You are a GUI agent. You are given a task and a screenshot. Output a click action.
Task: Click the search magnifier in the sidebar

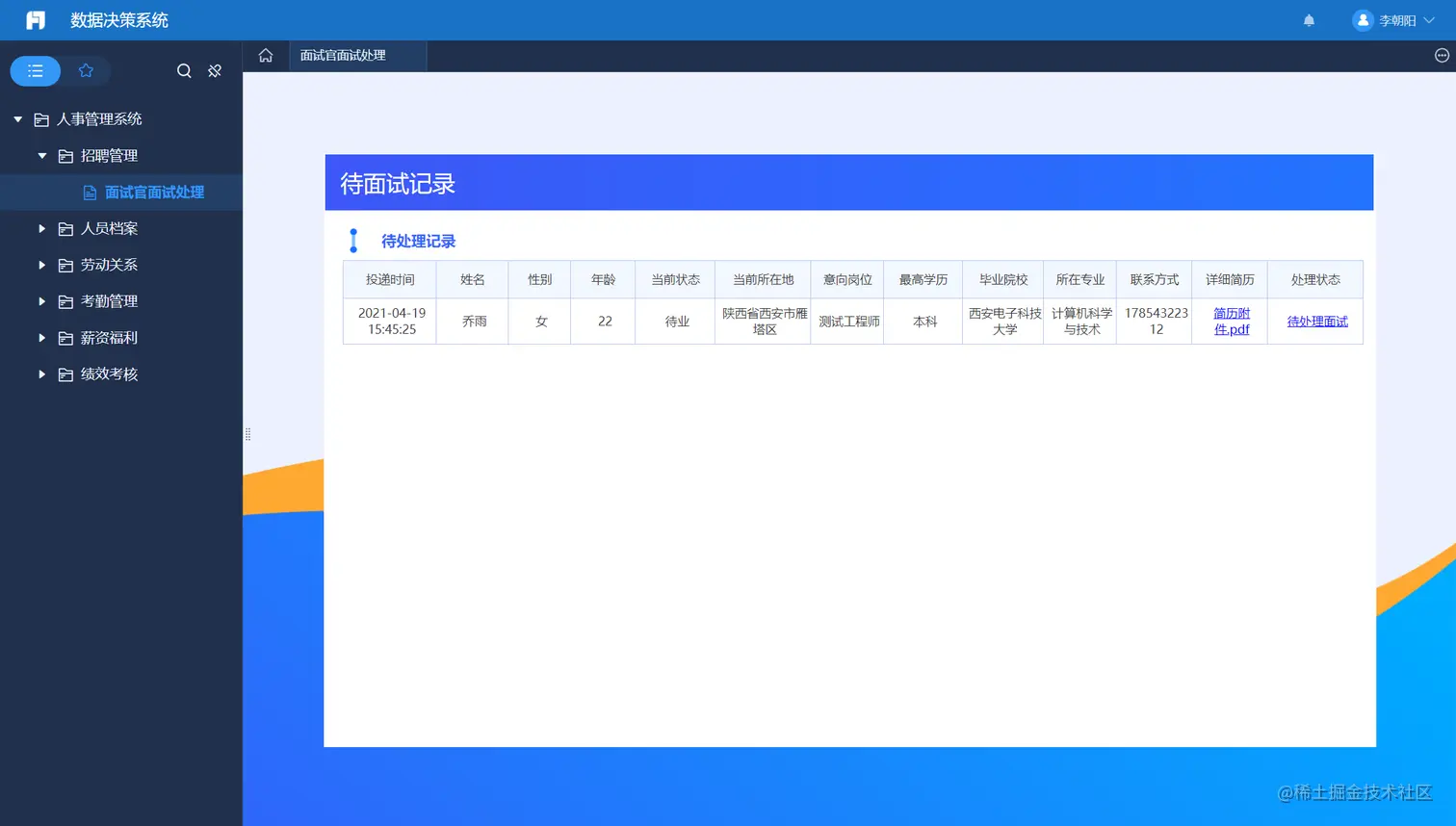tap(183, 70)
